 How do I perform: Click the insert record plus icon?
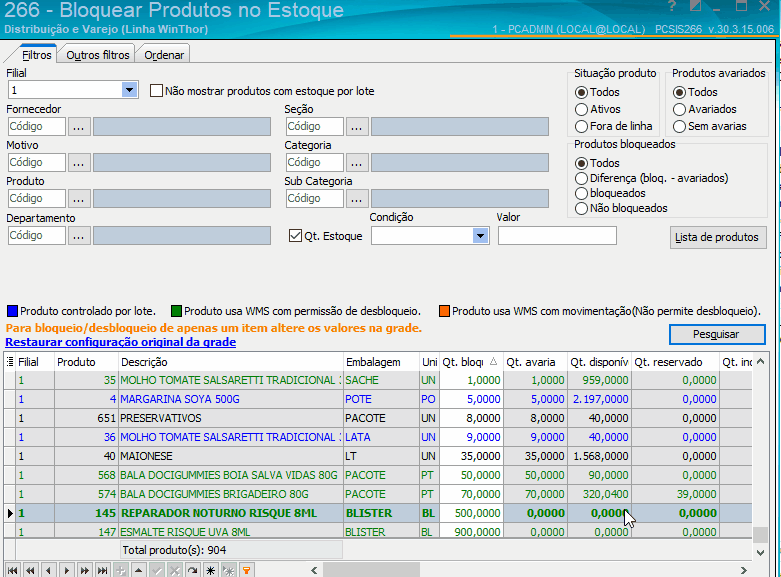121,571
